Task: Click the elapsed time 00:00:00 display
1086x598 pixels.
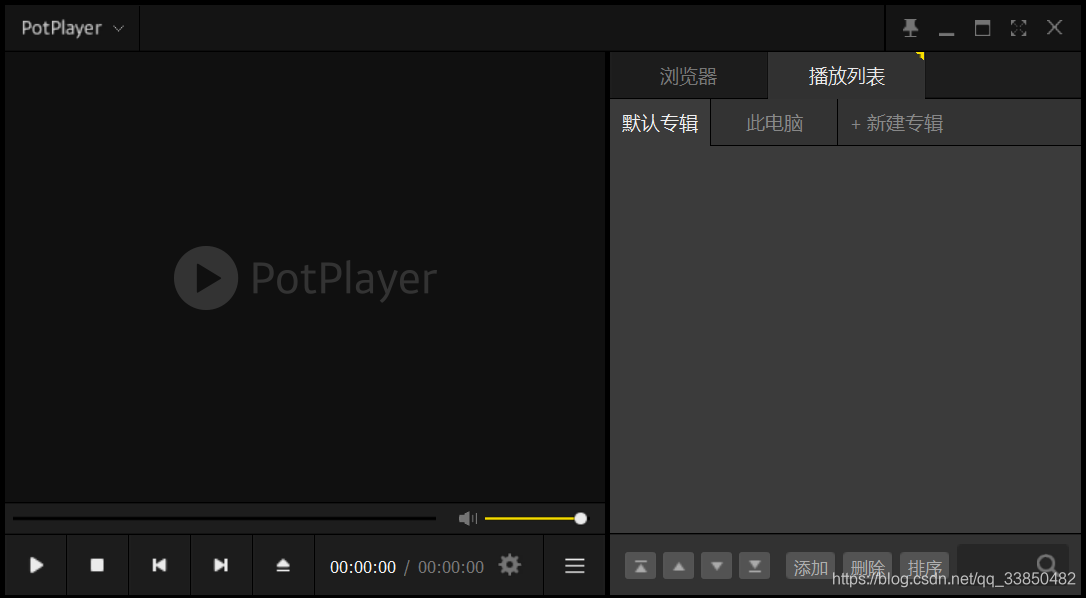Action: point(363,567)
